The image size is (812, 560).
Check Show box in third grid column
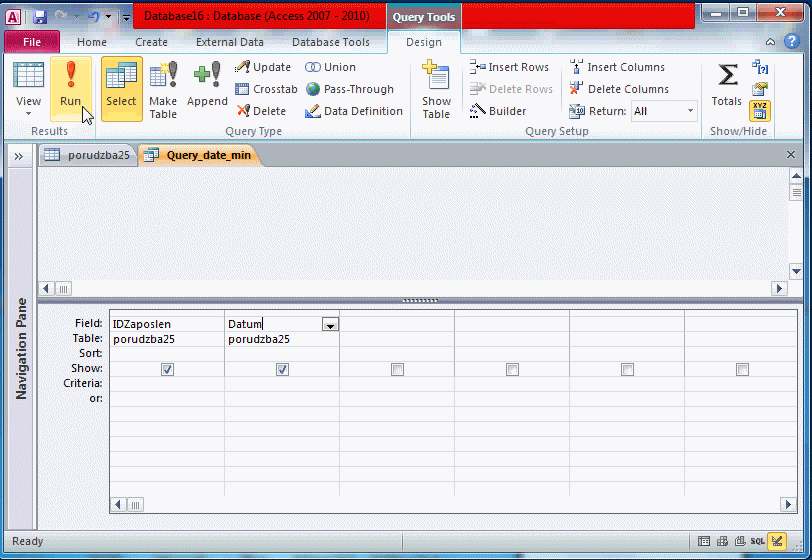(397, 369)
